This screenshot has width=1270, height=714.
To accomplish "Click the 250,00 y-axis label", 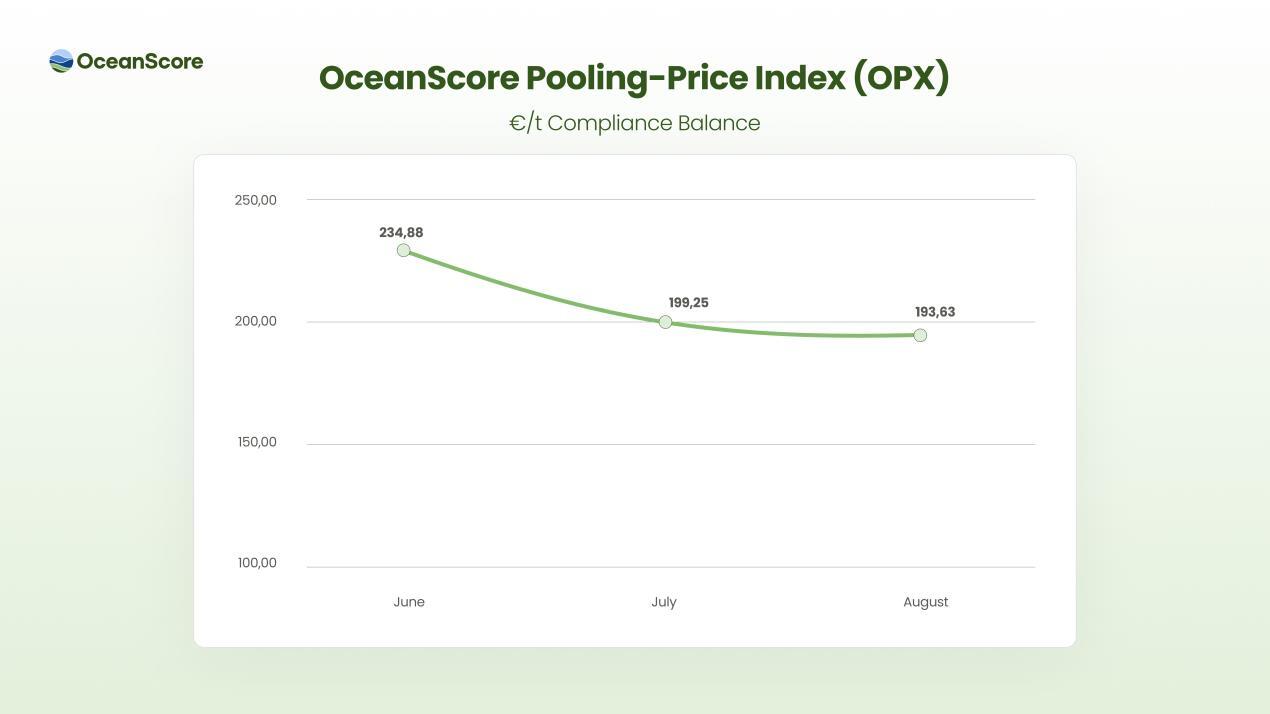I will (x=256, y=200).
